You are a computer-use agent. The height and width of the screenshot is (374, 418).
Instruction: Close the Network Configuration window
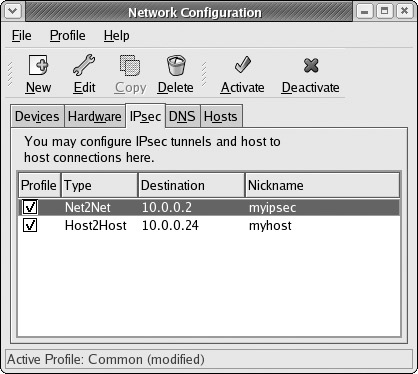click(404, 11)
